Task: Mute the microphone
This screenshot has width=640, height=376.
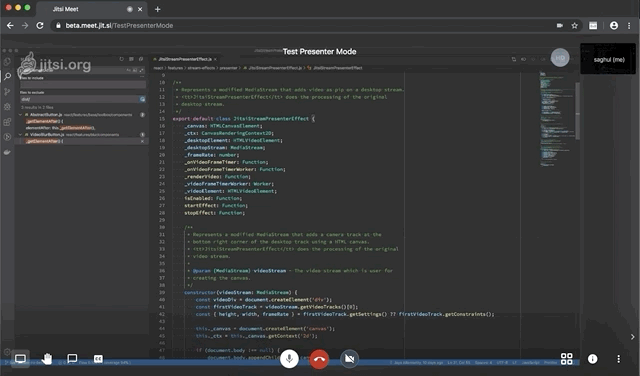Action: click(289, 359)
